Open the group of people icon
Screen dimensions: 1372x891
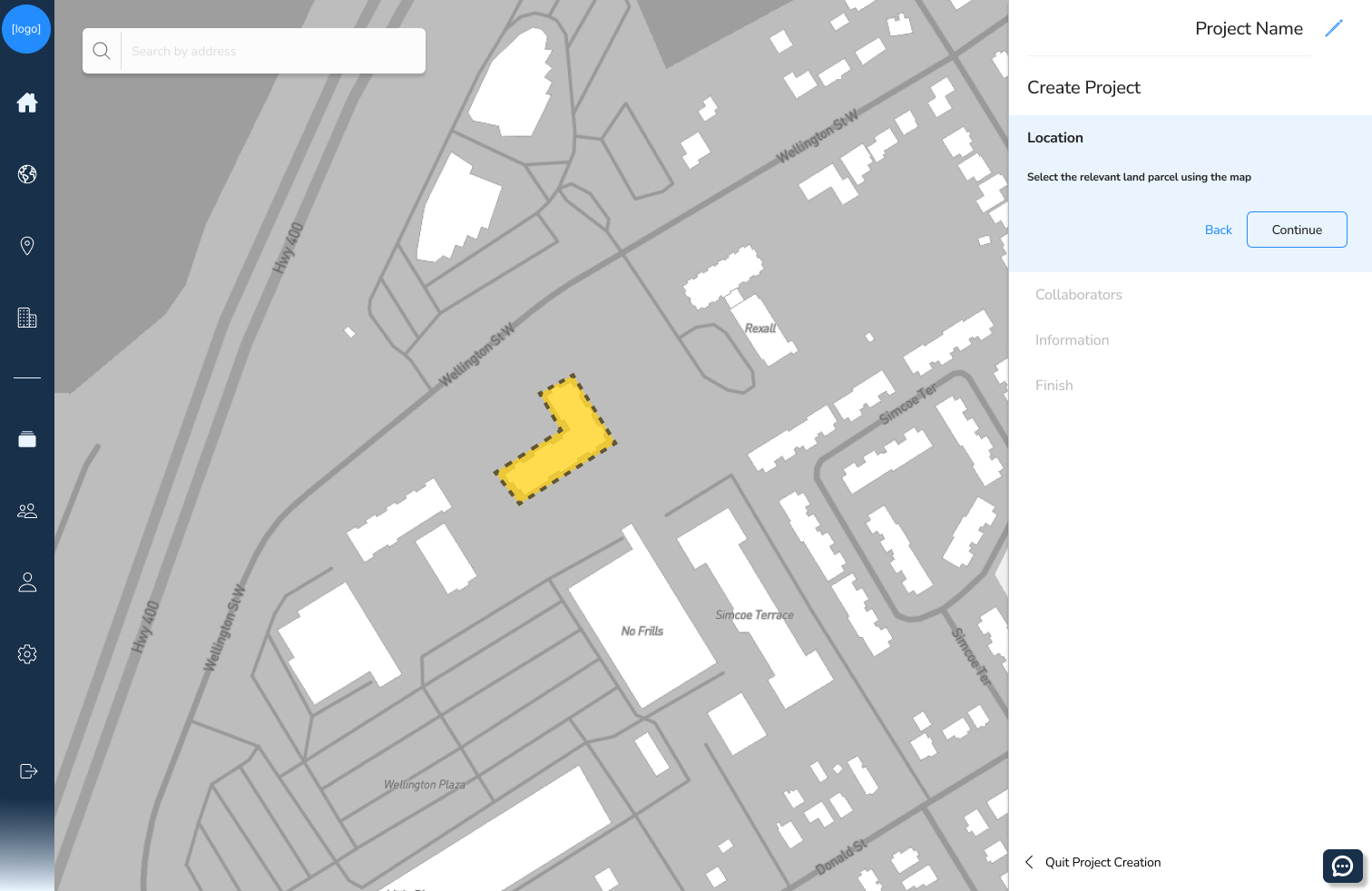27,511
